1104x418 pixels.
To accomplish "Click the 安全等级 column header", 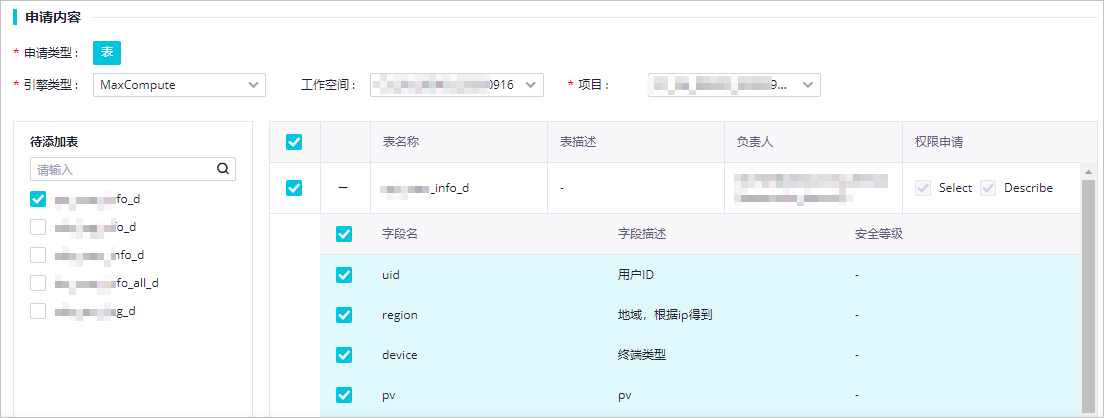I will pos(879,234).
